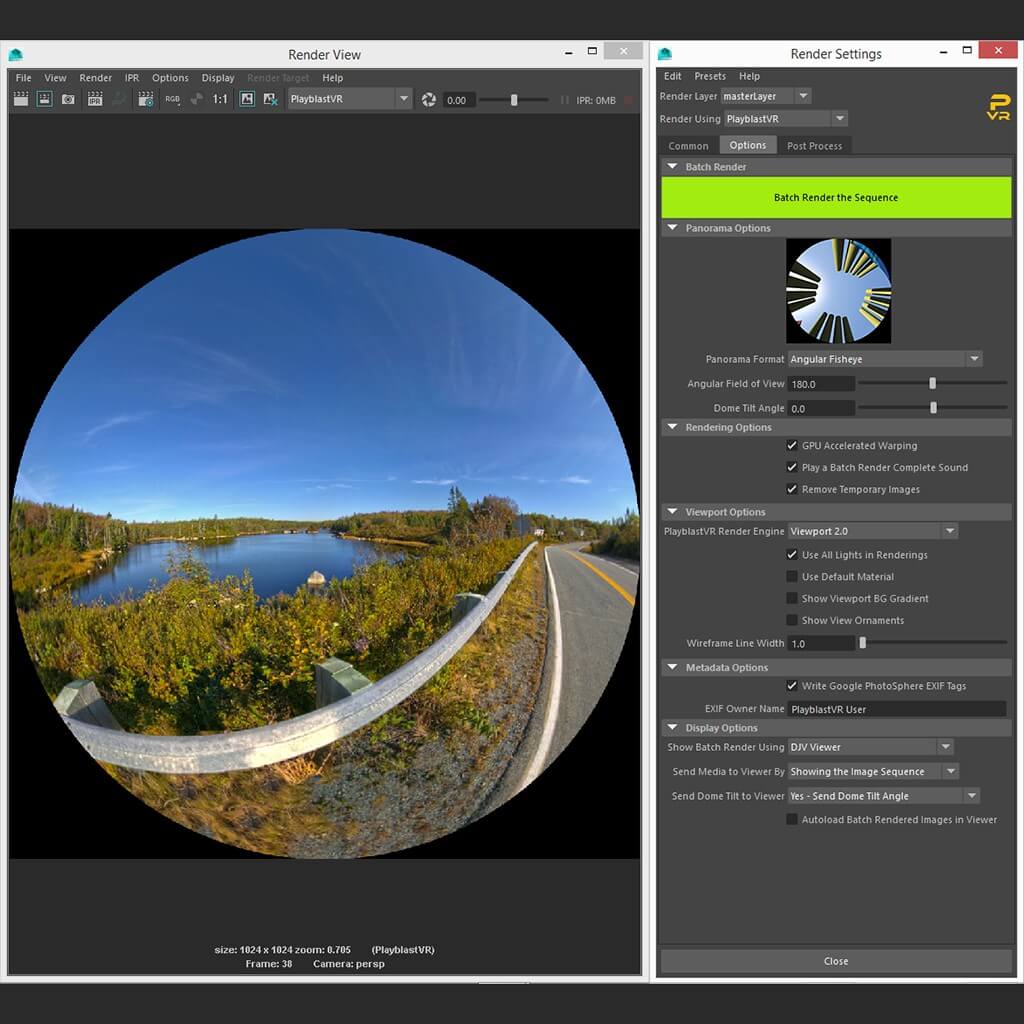
Task: Click the dimmed refresh IPR icon
Action: (119, 99)
